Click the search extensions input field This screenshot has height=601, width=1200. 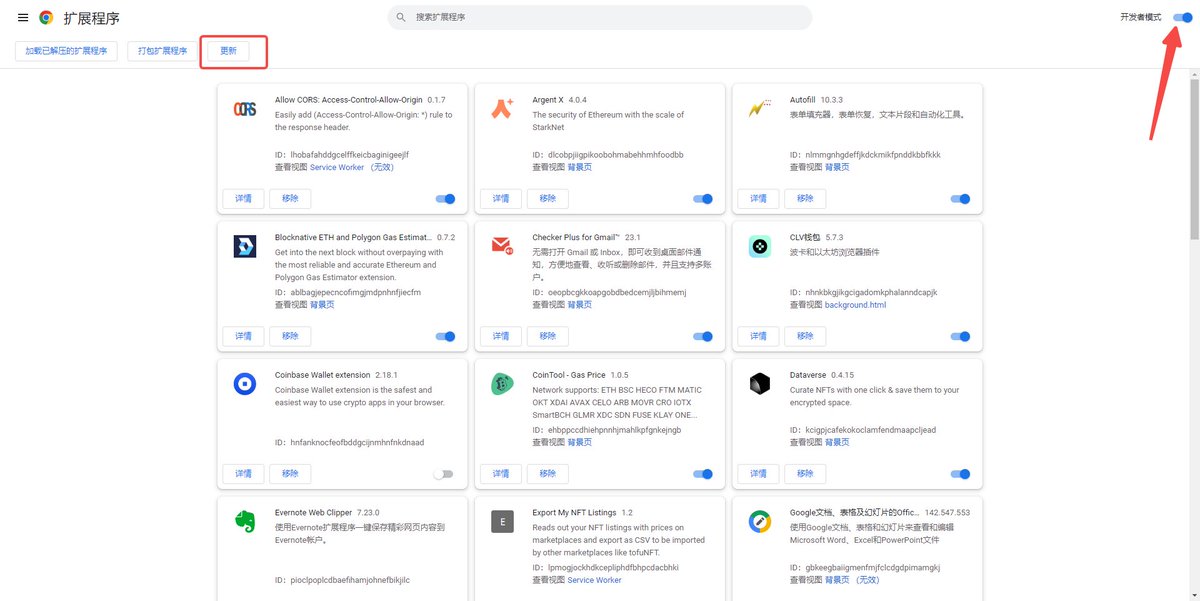pyautogui.click(x=600, y=17)
